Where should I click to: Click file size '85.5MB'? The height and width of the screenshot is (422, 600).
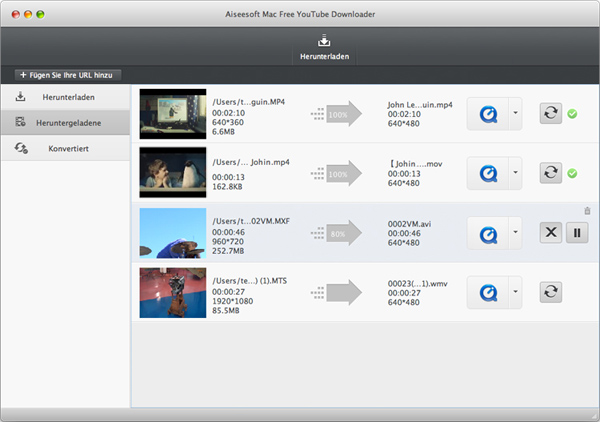(226, 311)
